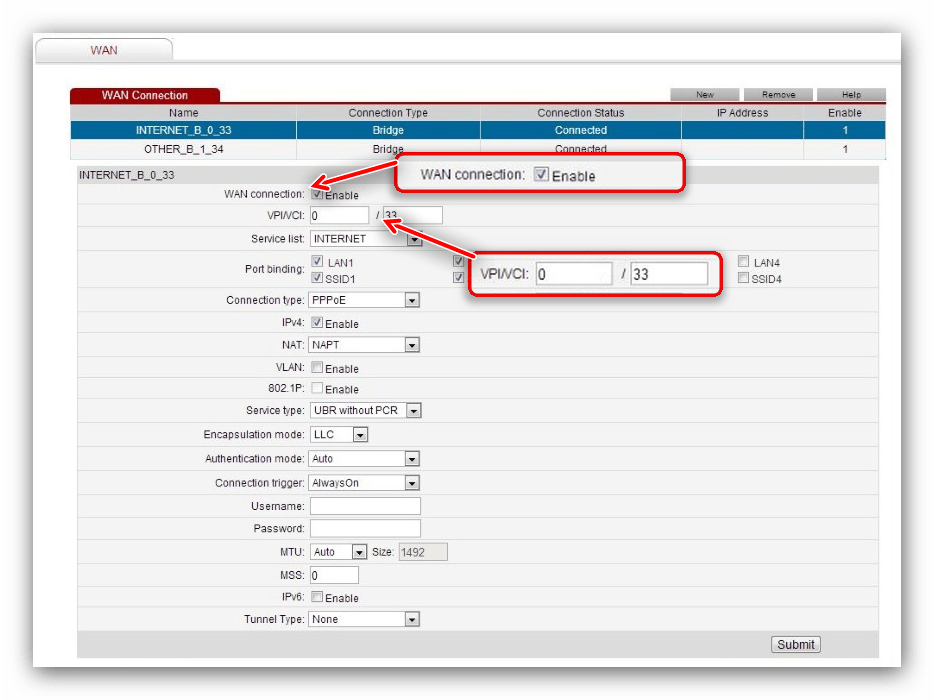Click the Connection Type column header
Viewport: 934px width, 700px height.
coord(388,113)
